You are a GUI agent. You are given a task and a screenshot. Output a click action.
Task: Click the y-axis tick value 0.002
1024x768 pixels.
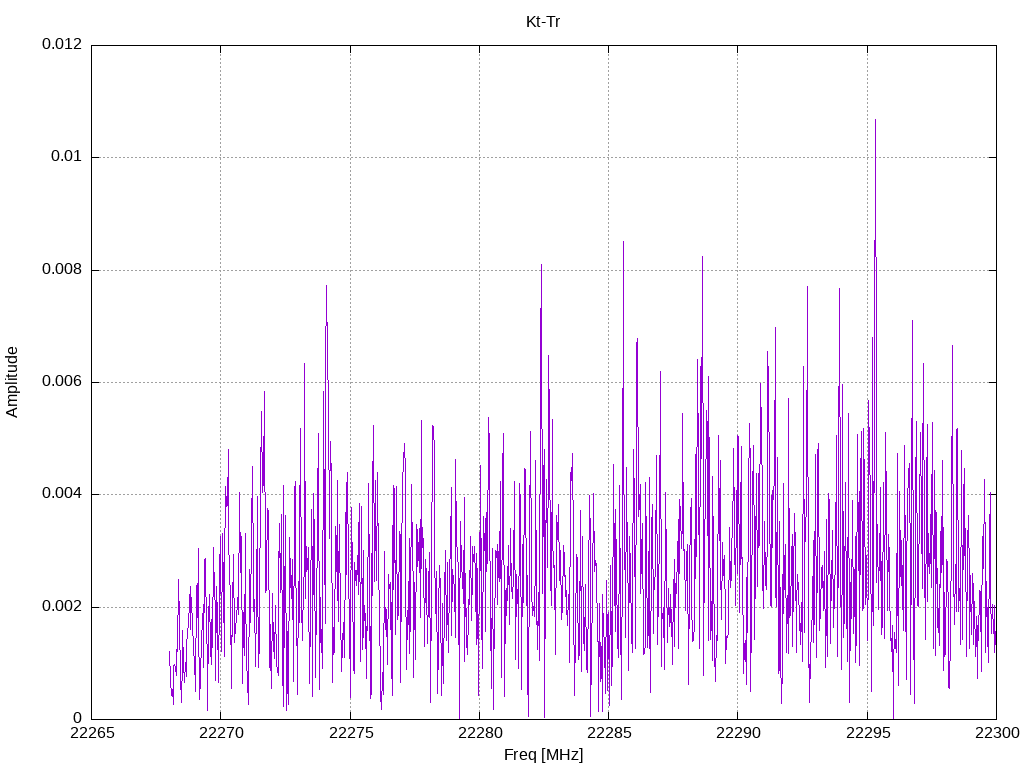click(x=62, y=606)
